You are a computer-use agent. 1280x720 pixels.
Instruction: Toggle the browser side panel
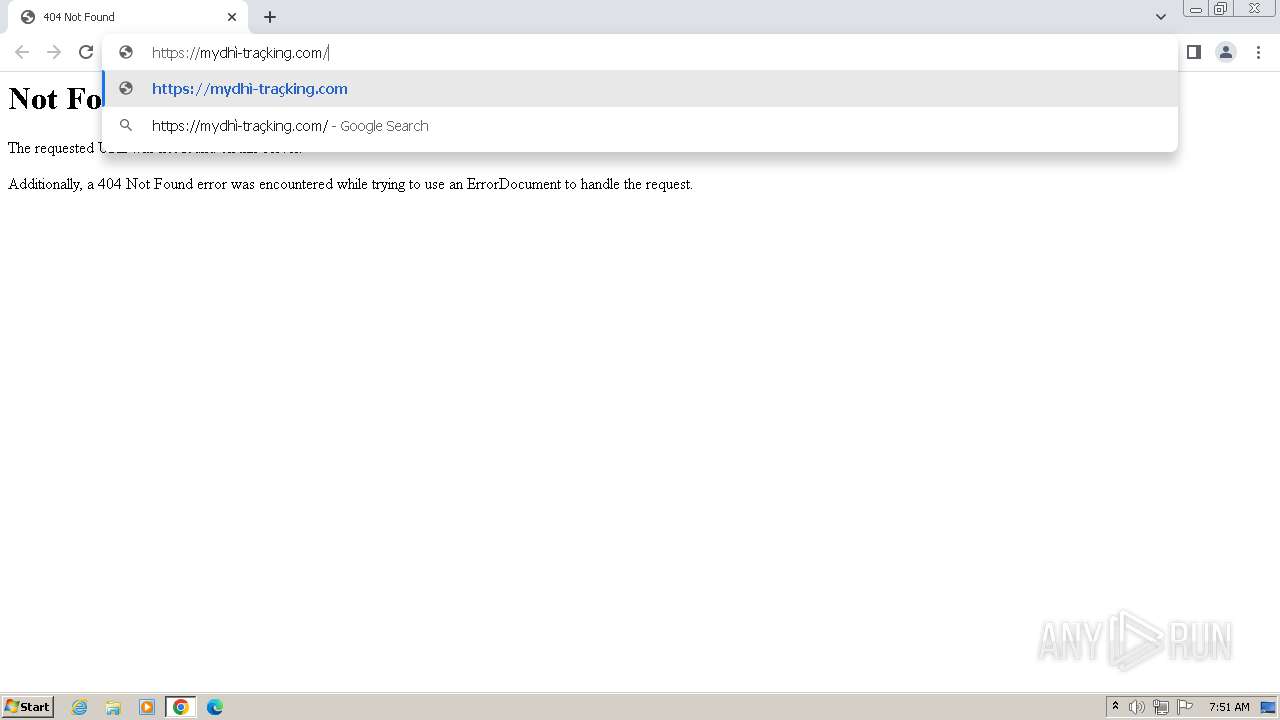click(1194, 52)
